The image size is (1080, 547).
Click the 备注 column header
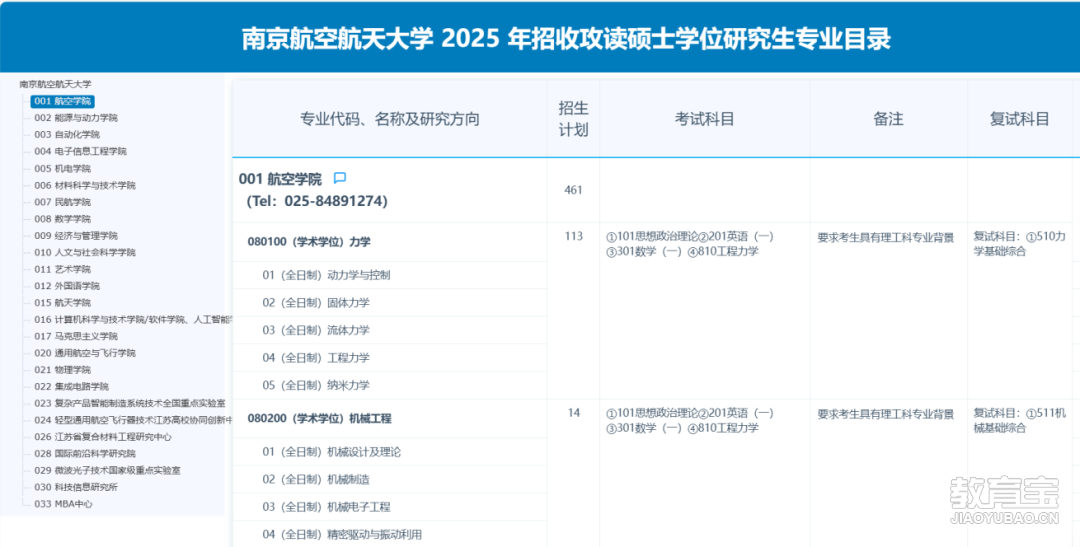coord(889,119)
